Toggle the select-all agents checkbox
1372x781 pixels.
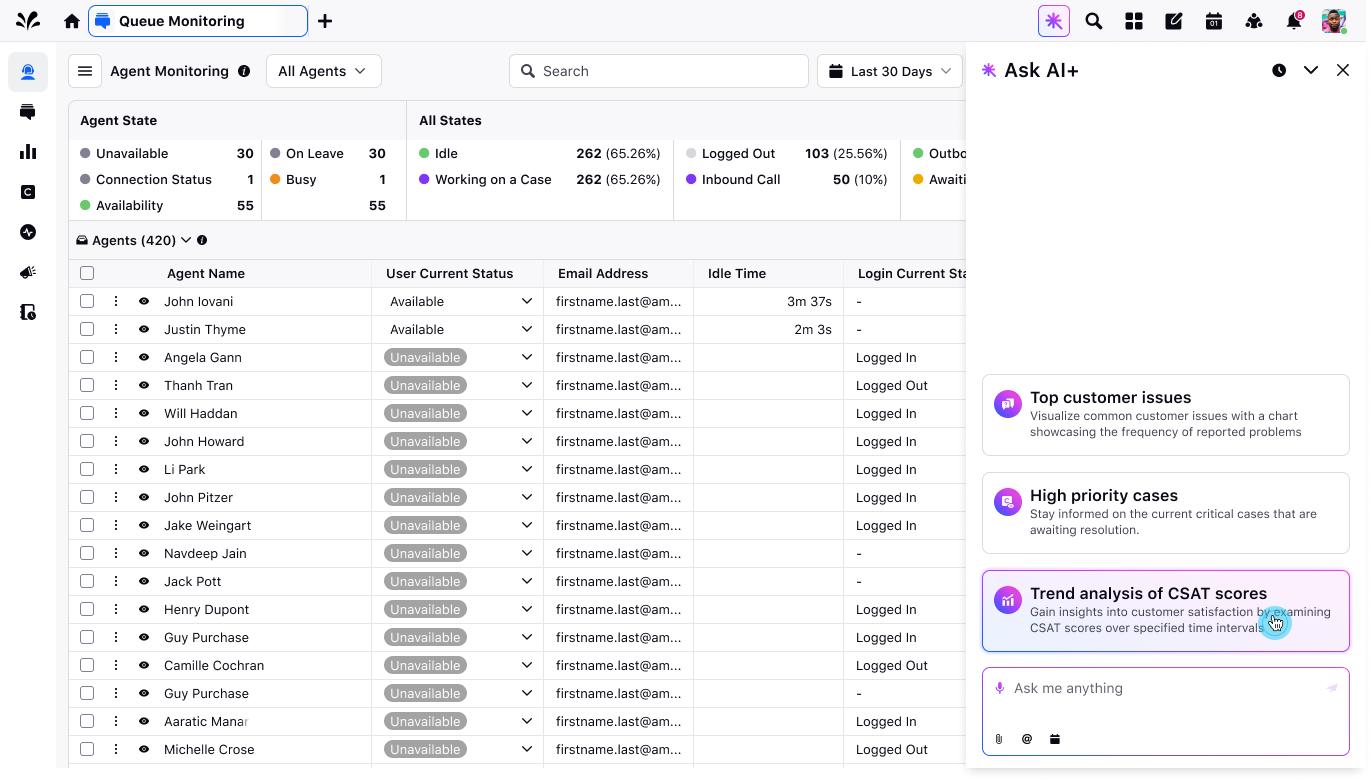point(87,273)
